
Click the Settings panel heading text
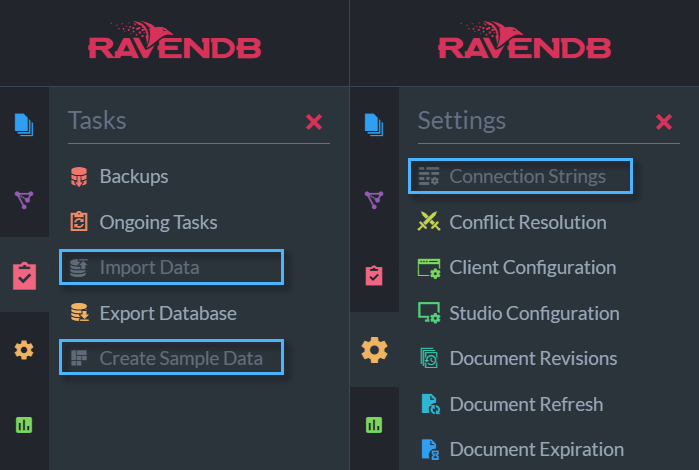click(x=461, y=121)
